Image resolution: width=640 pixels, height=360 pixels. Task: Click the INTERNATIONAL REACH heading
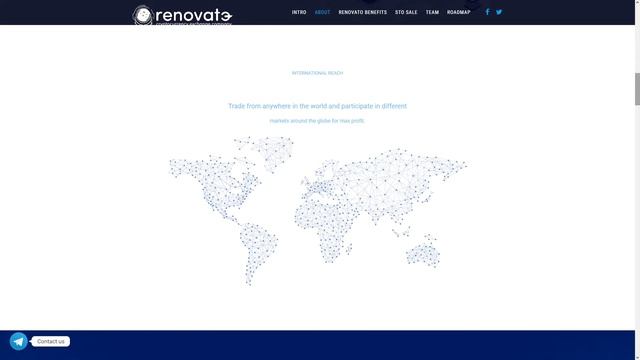click(x=318, y=73)
